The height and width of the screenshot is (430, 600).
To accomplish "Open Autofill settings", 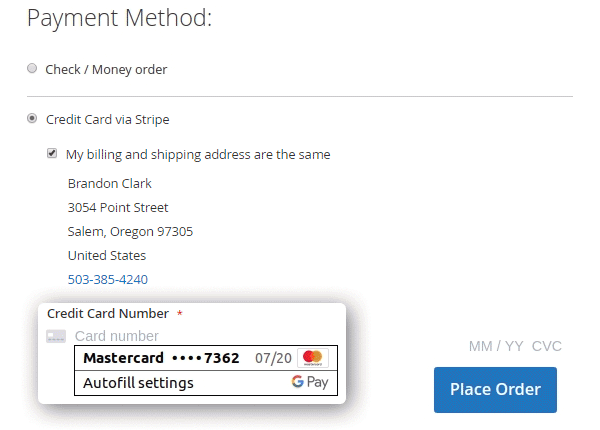I will (x=139, y=383).
